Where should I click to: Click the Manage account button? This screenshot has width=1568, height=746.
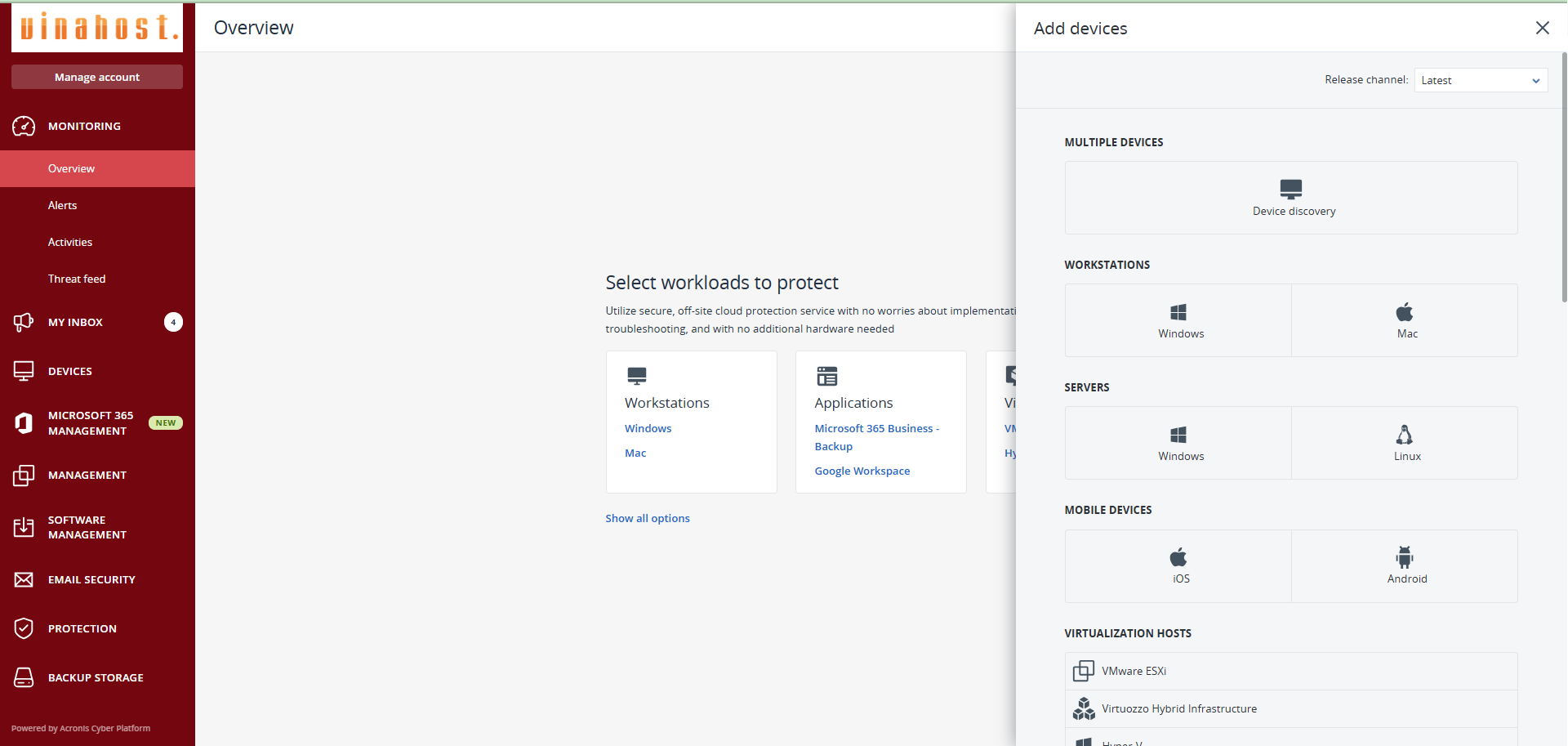[x=97, y=77]
